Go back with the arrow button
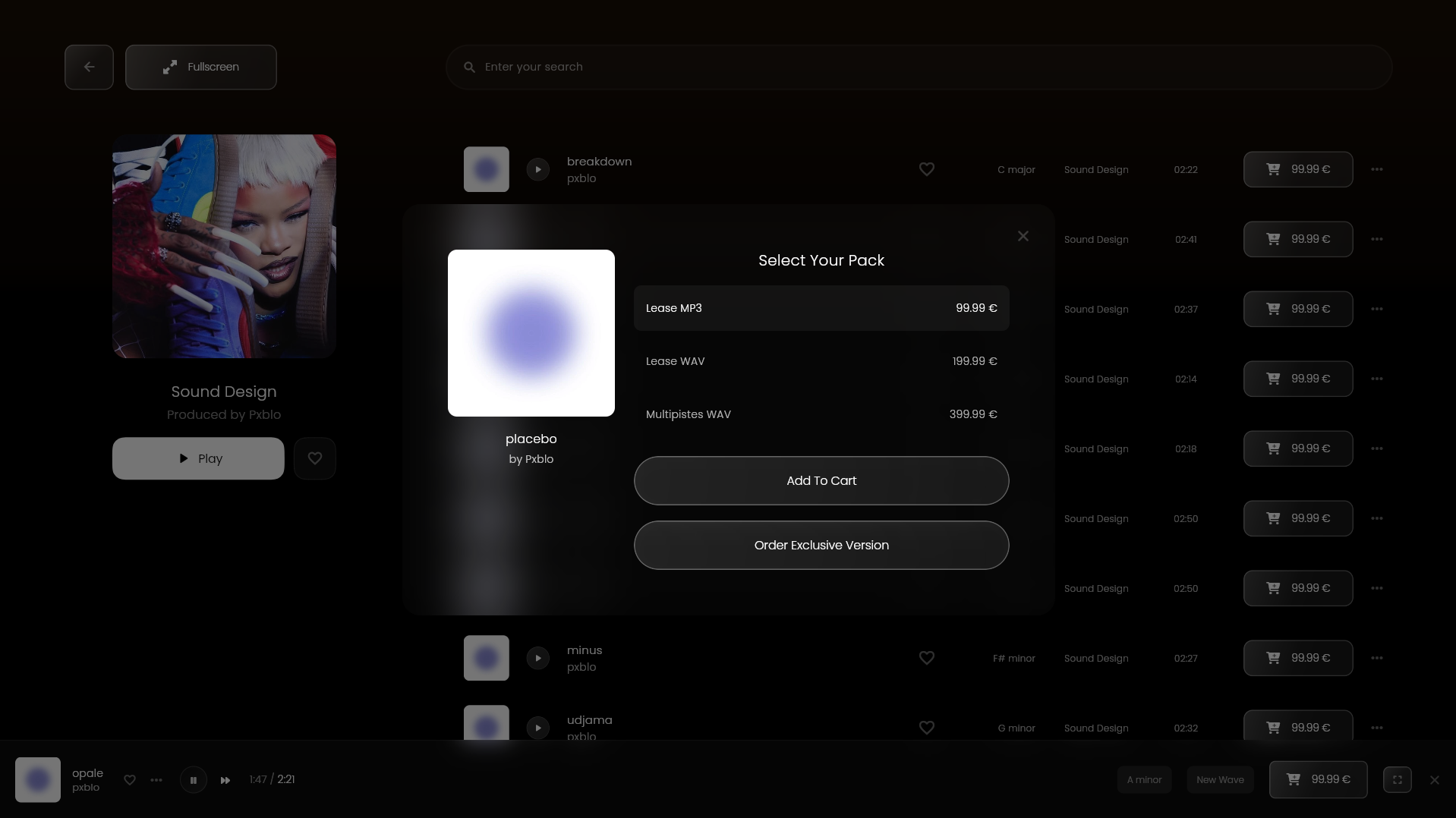The height and width of the screenshot is (818, 1456). point(89,67)
